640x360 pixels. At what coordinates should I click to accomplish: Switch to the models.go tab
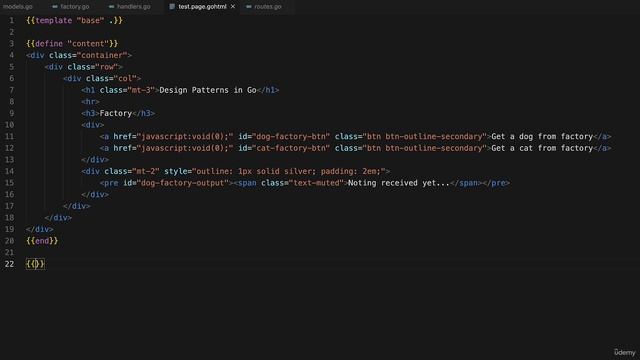click(18, 7)
